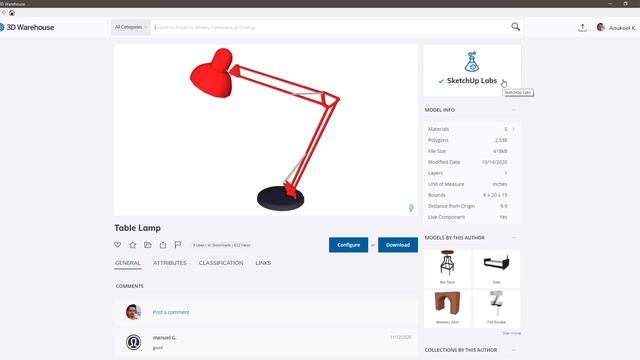
Task: Open the All Categories dropdown
Action: coord(131,27)
